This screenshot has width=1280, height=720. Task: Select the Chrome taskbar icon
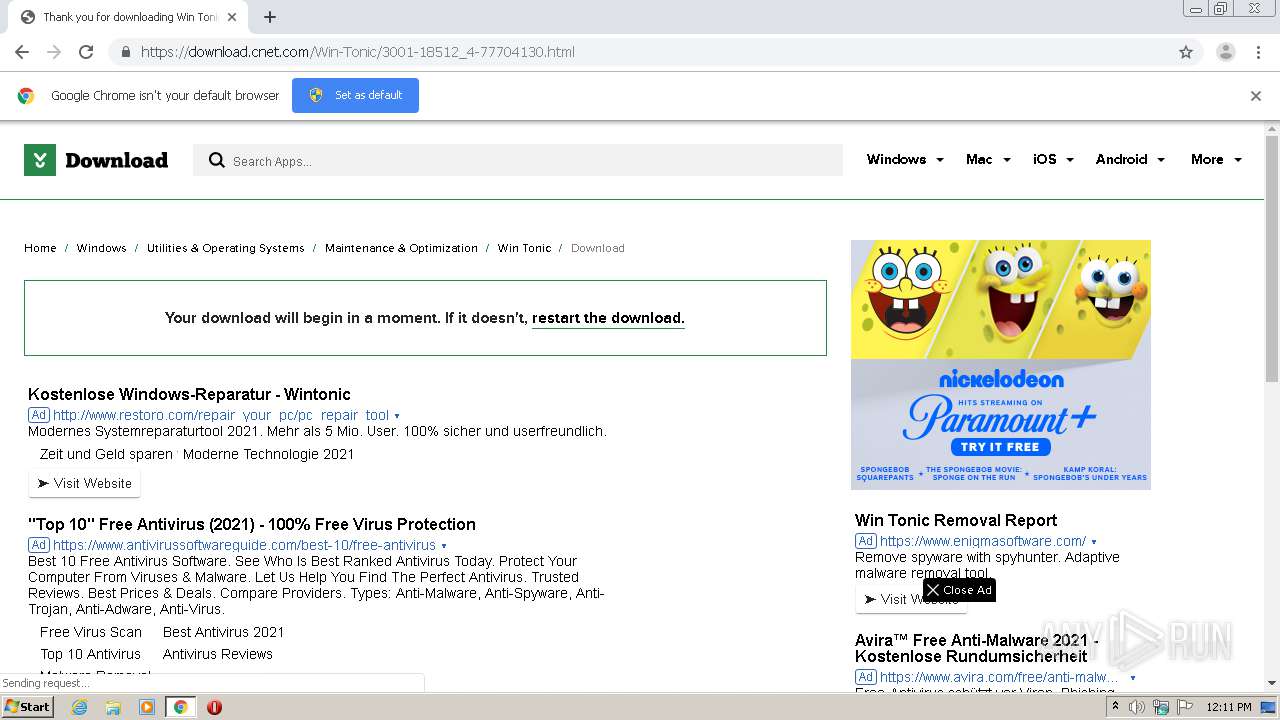point(180,707)
